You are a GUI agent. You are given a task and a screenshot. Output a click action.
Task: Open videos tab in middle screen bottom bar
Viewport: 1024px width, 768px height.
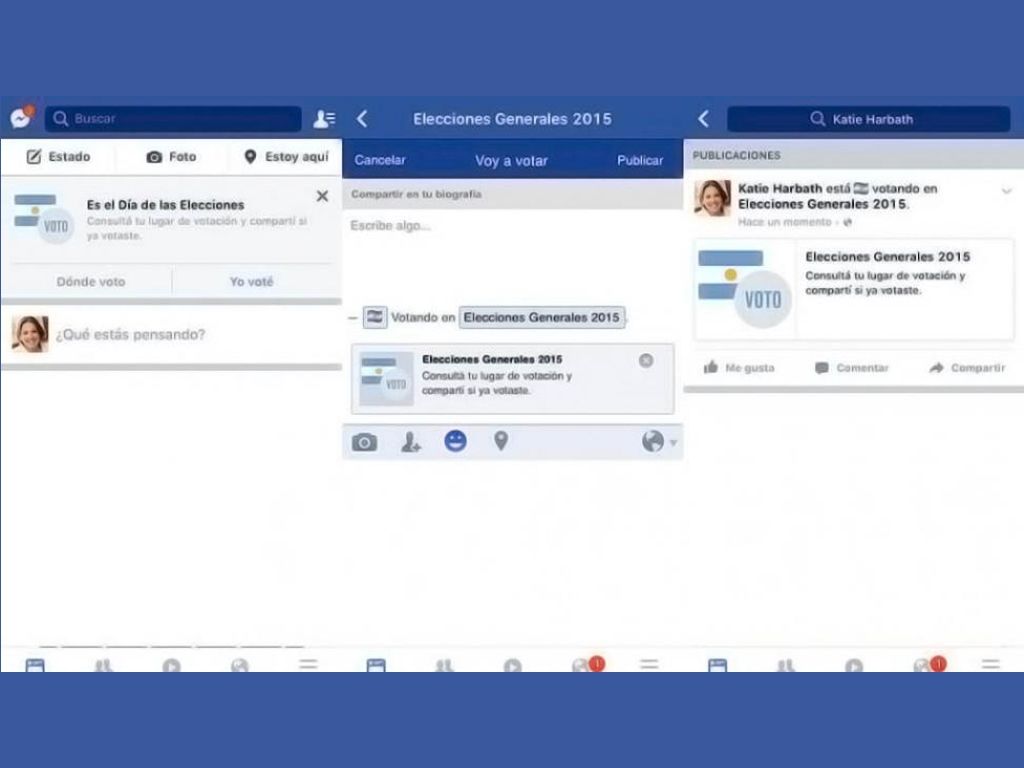513,665
